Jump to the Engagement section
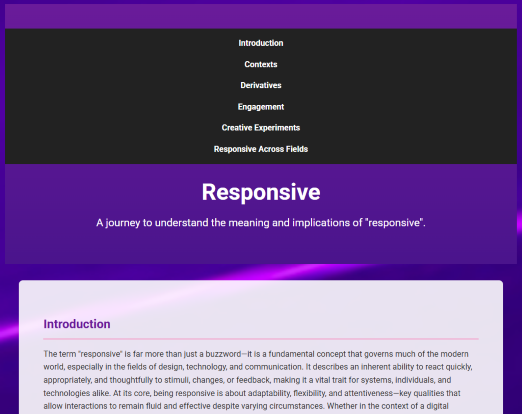Screen dimensions: 522x414 coord(261,107)
